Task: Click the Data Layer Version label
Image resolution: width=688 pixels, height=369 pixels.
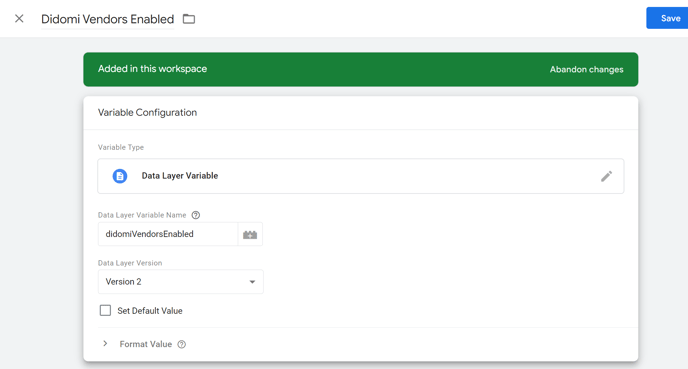Action: [x=130, y=263]
